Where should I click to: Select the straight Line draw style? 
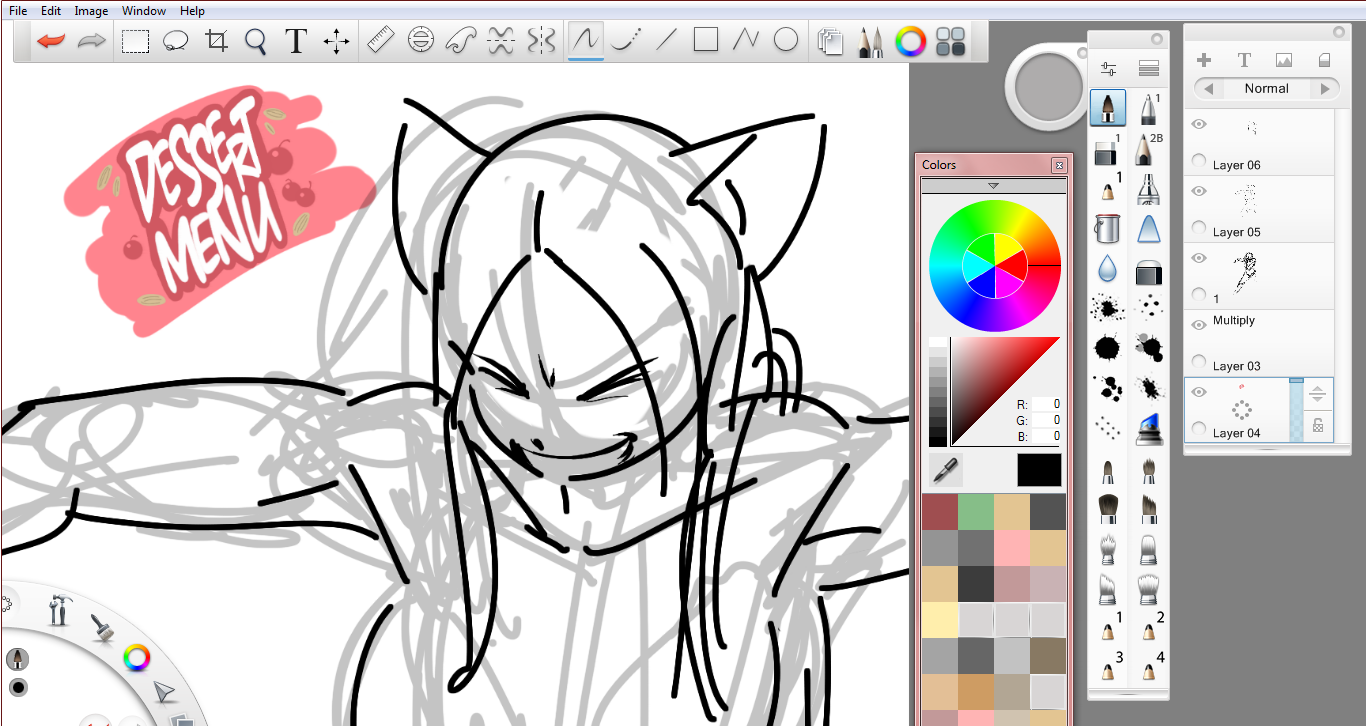666,40
